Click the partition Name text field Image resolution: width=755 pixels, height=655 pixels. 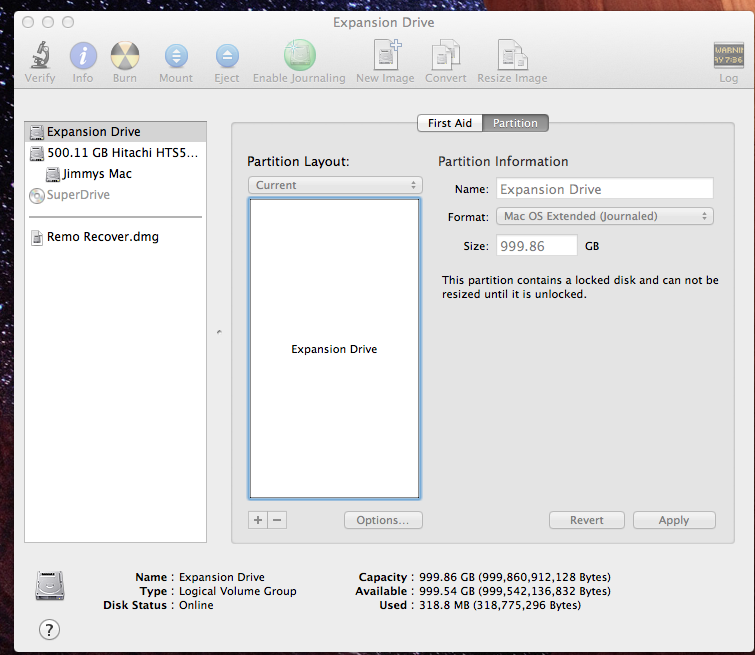coord(604,188)
